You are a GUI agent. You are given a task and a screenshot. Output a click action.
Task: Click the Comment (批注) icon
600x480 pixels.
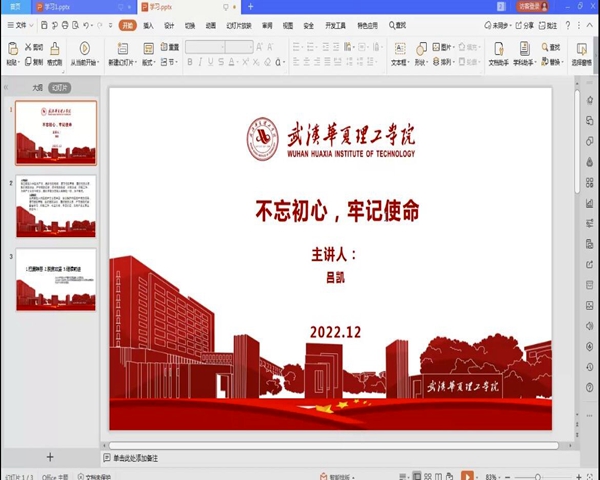[x=548, y=26]
